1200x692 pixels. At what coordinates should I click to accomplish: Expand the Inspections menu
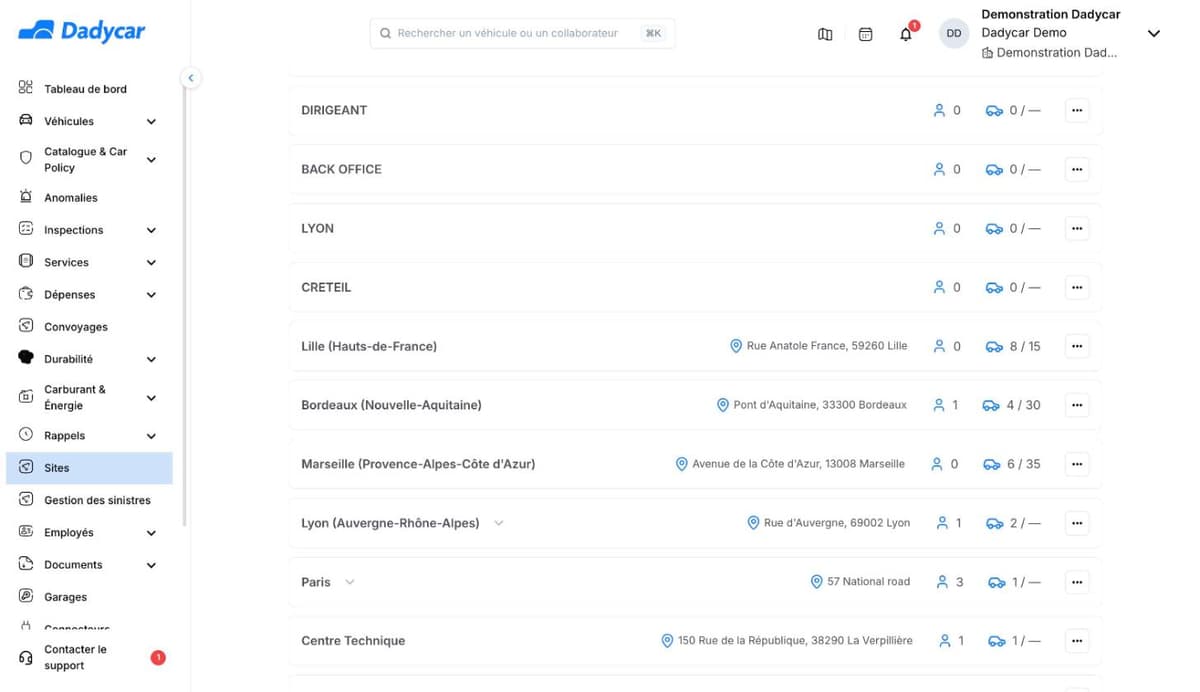click(151, 230)
